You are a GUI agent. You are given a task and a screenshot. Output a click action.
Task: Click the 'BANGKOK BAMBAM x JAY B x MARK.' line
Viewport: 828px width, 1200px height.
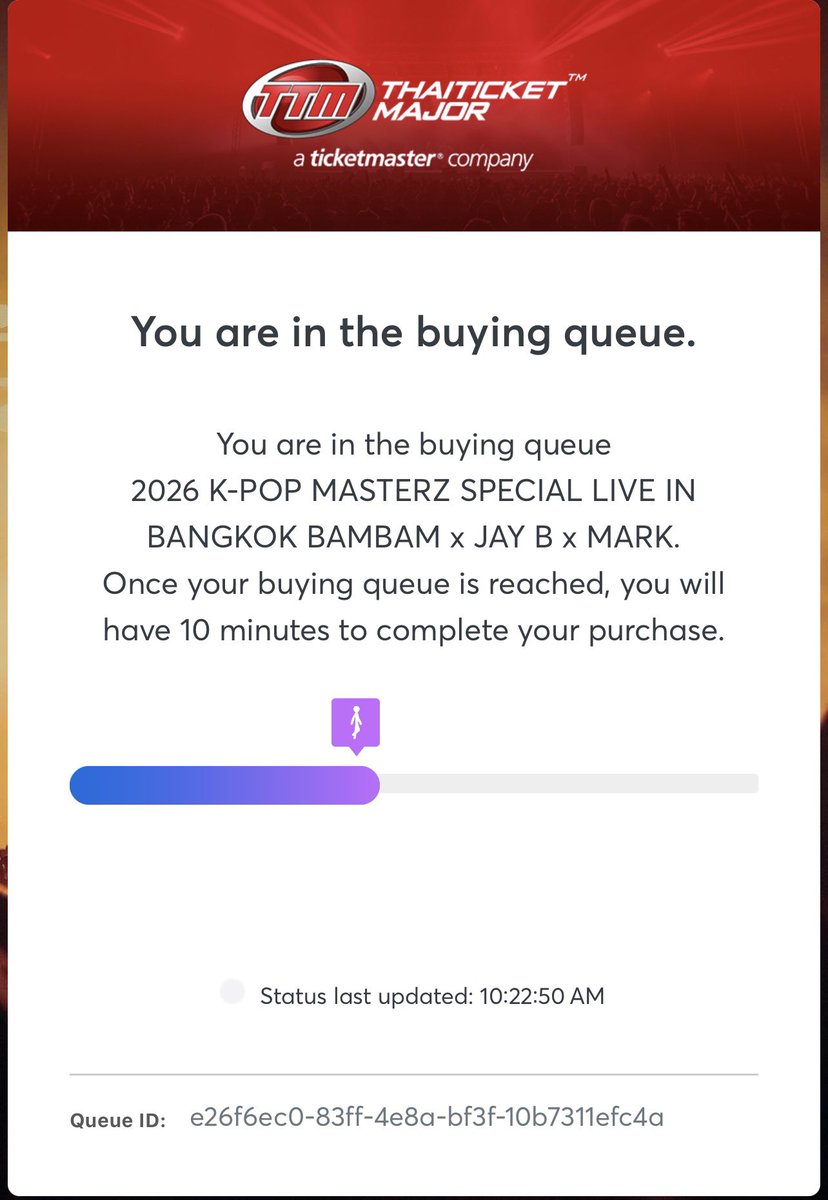[414, 537]
